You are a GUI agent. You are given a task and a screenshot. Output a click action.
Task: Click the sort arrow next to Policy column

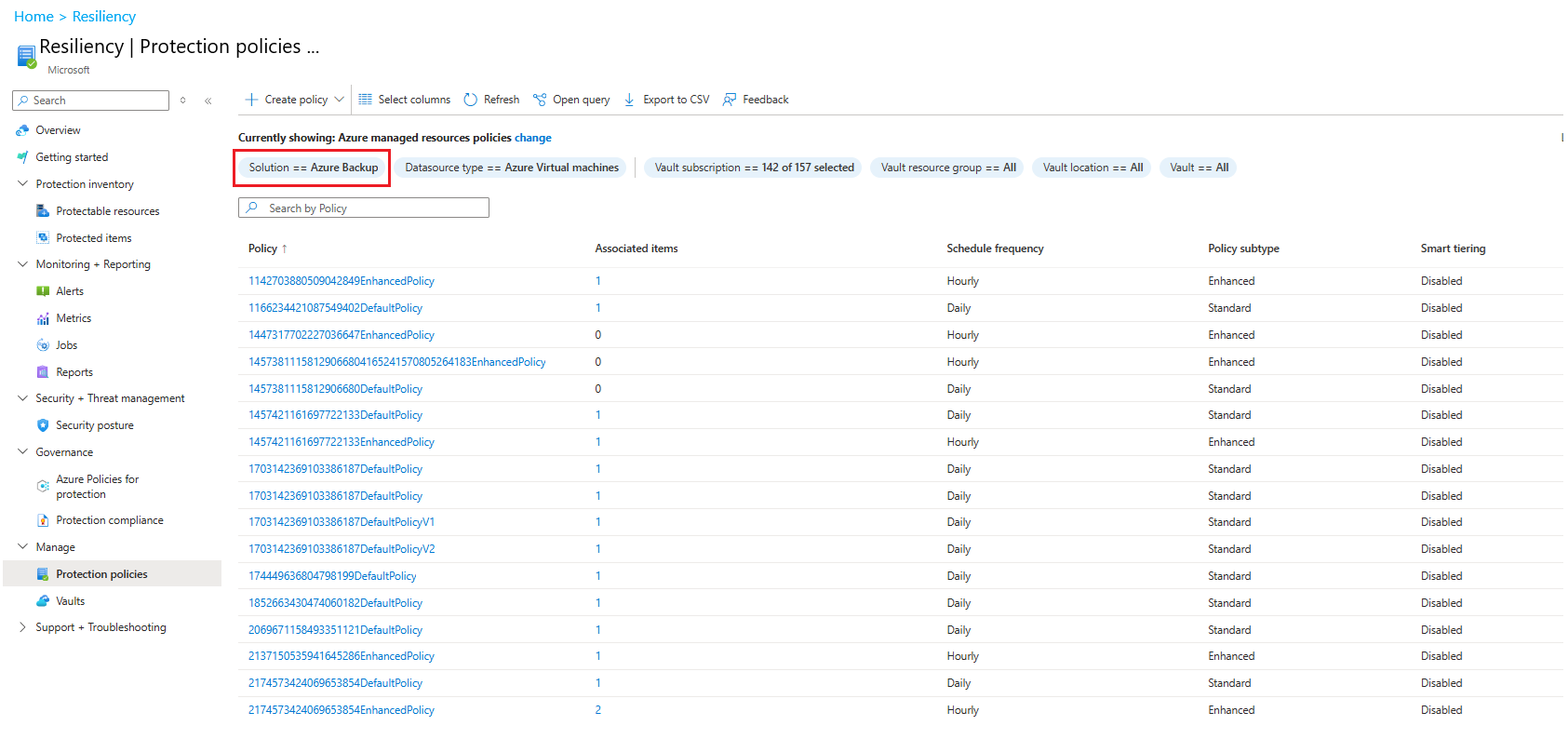coord(285,249)
